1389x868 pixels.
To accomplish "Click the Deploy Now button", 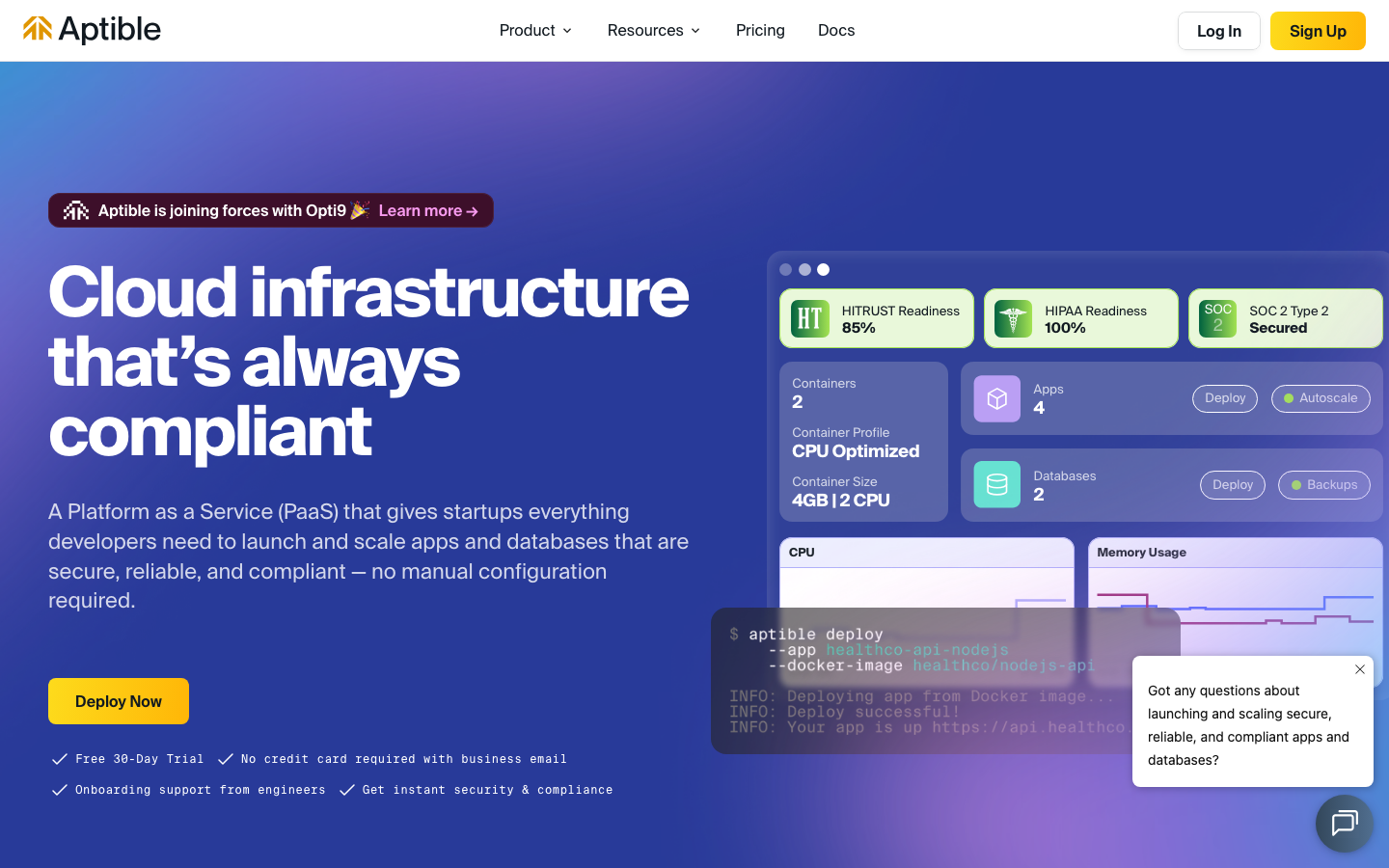I will click(x=119, y=701).
